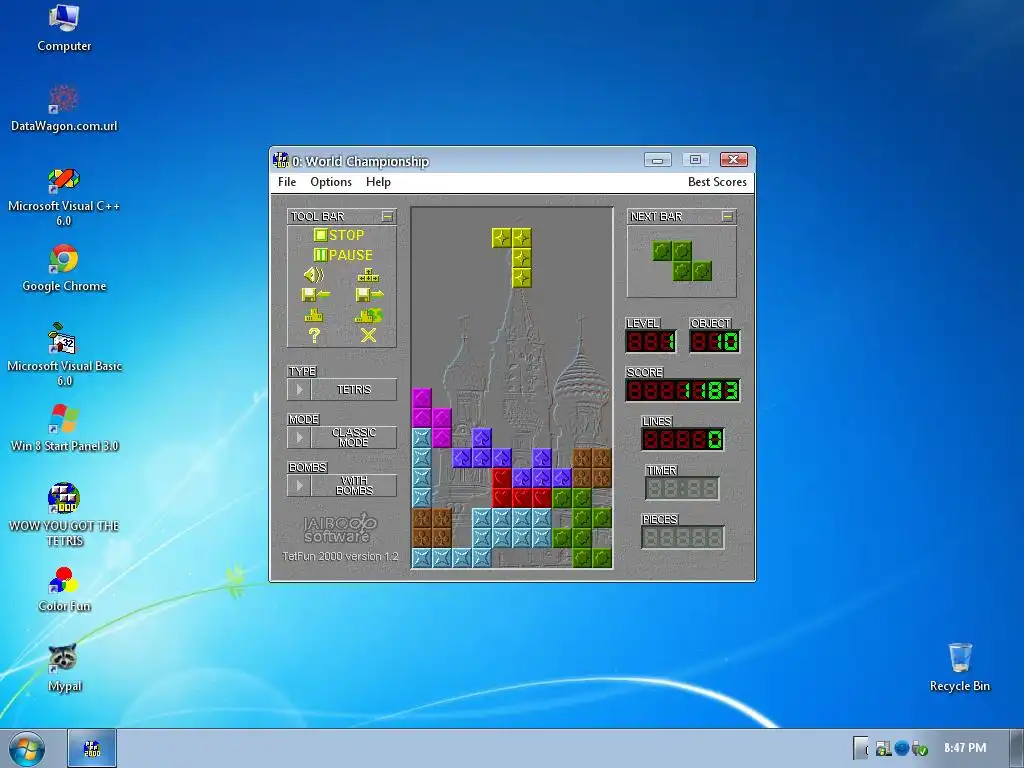Click the blue globe tray icon

902,748
